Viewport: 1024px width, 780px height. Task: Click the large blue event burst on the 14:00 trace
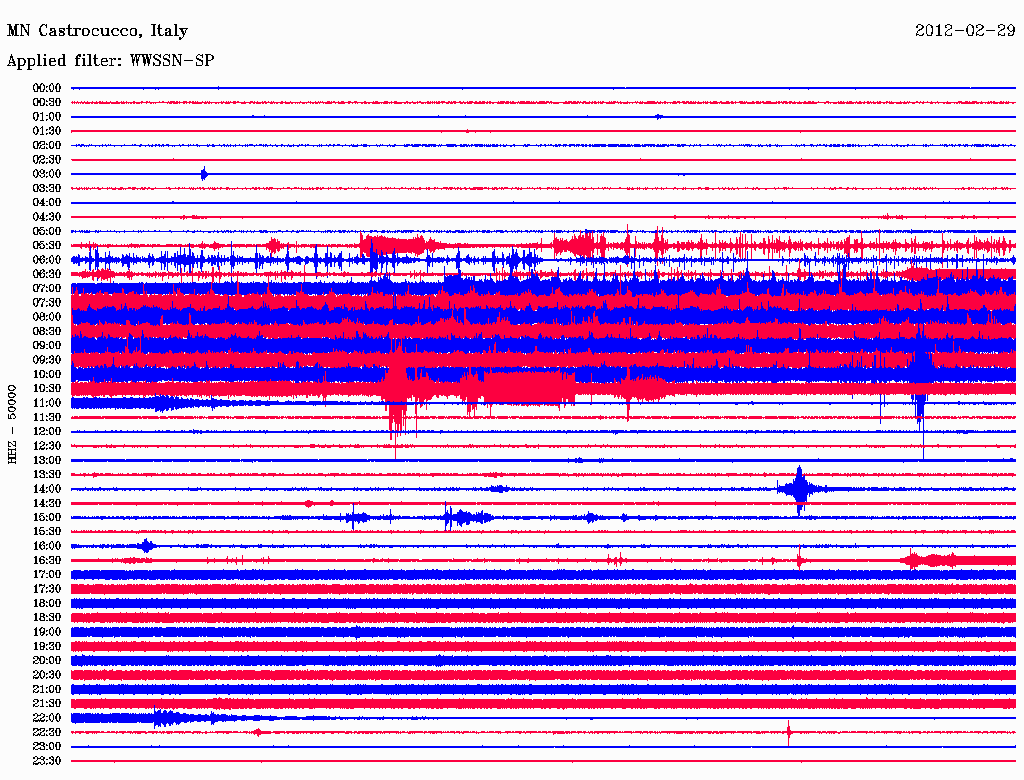(800, 489)
